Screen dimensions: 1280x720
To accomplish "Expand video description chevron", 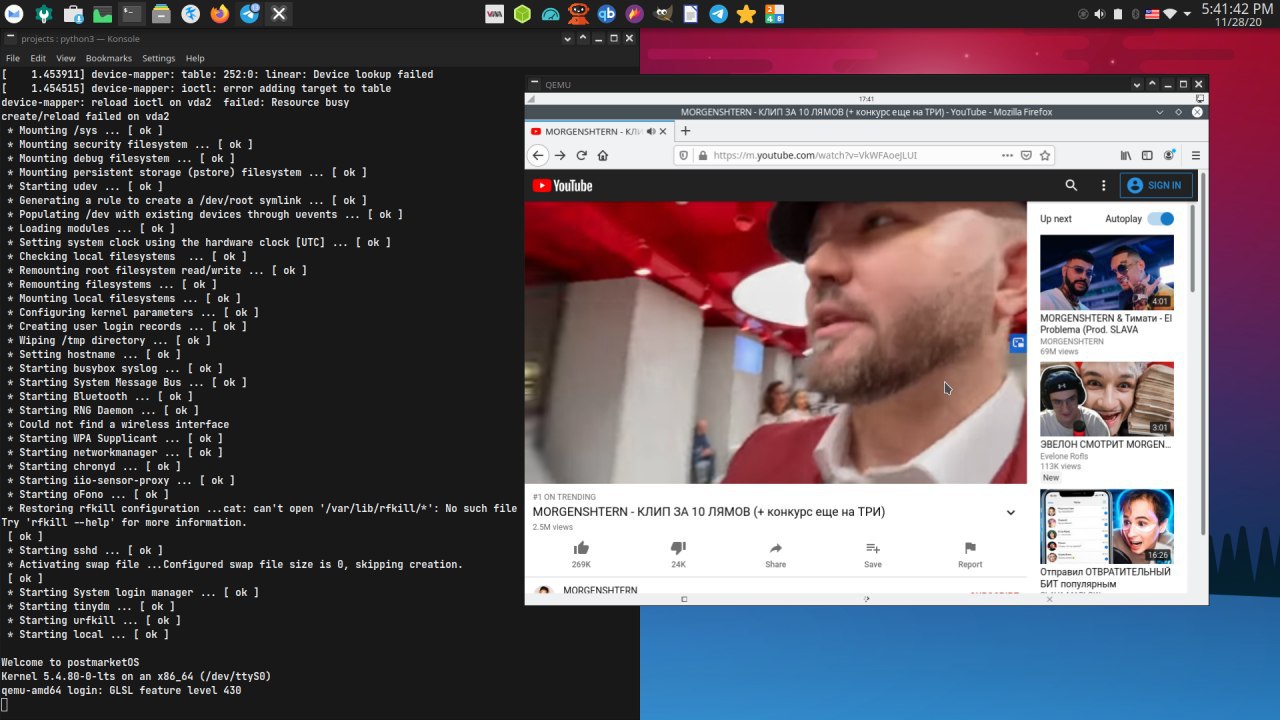I will pyautogui.click(x=1011, y=513).
